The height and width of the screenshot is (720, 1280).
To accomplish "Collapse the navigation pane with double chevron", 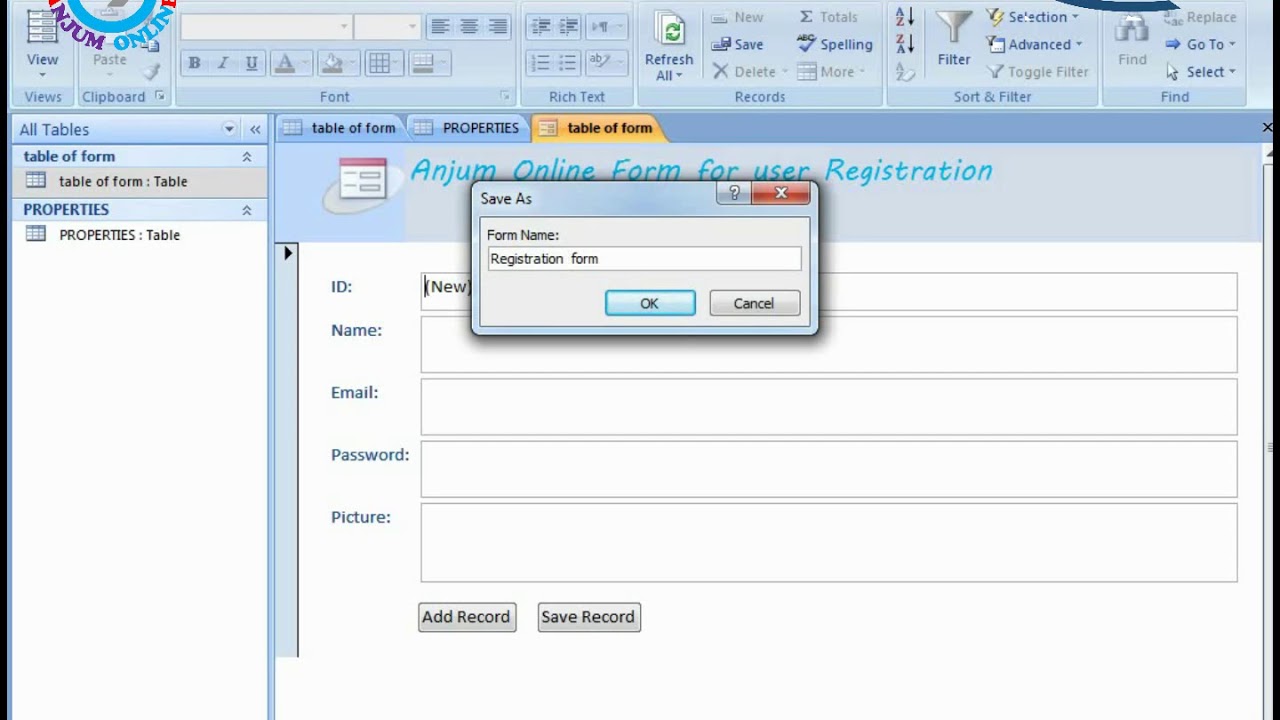I will point(255,129).
